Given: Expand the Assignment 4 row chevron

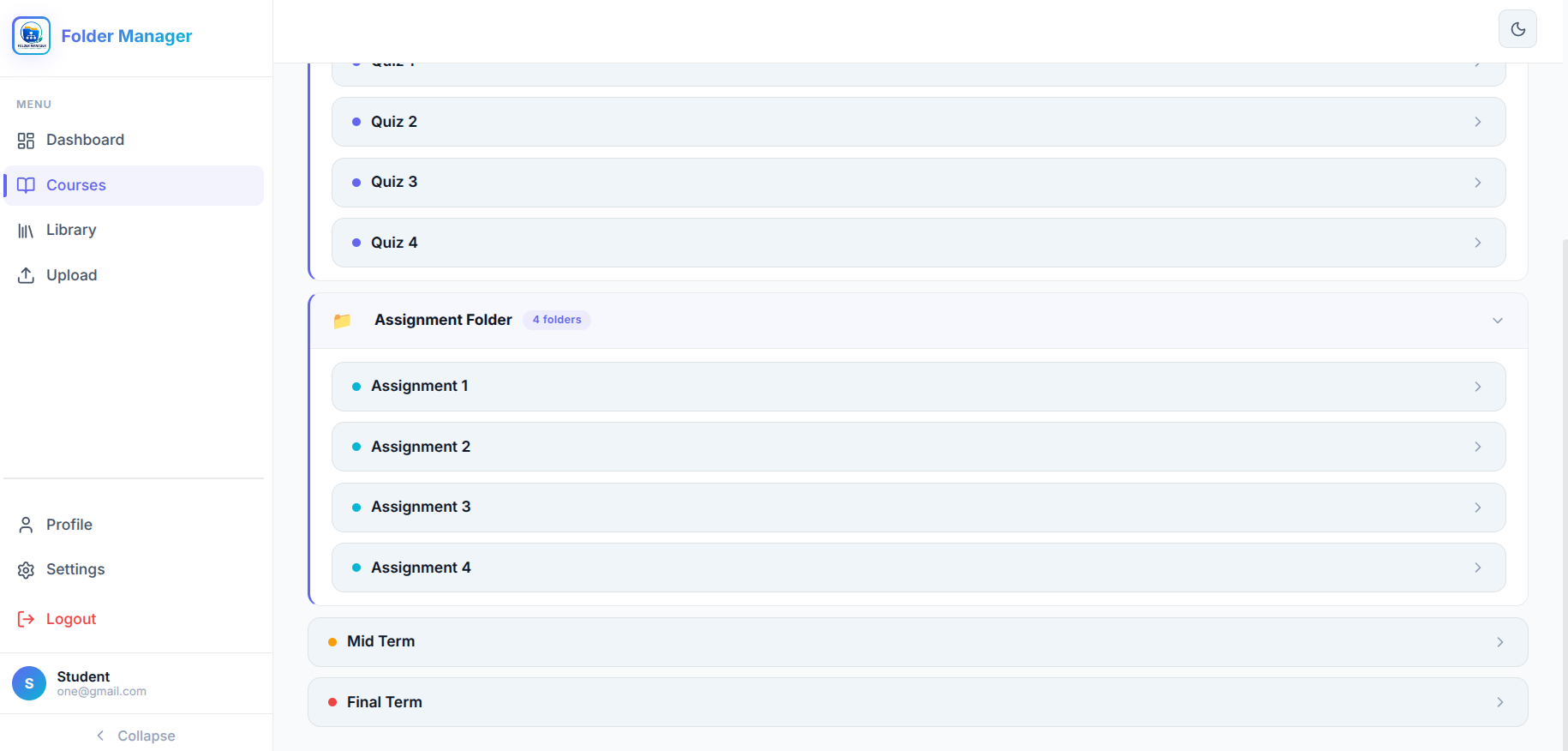Looking at the screenshot, I should coord(1478,568).
